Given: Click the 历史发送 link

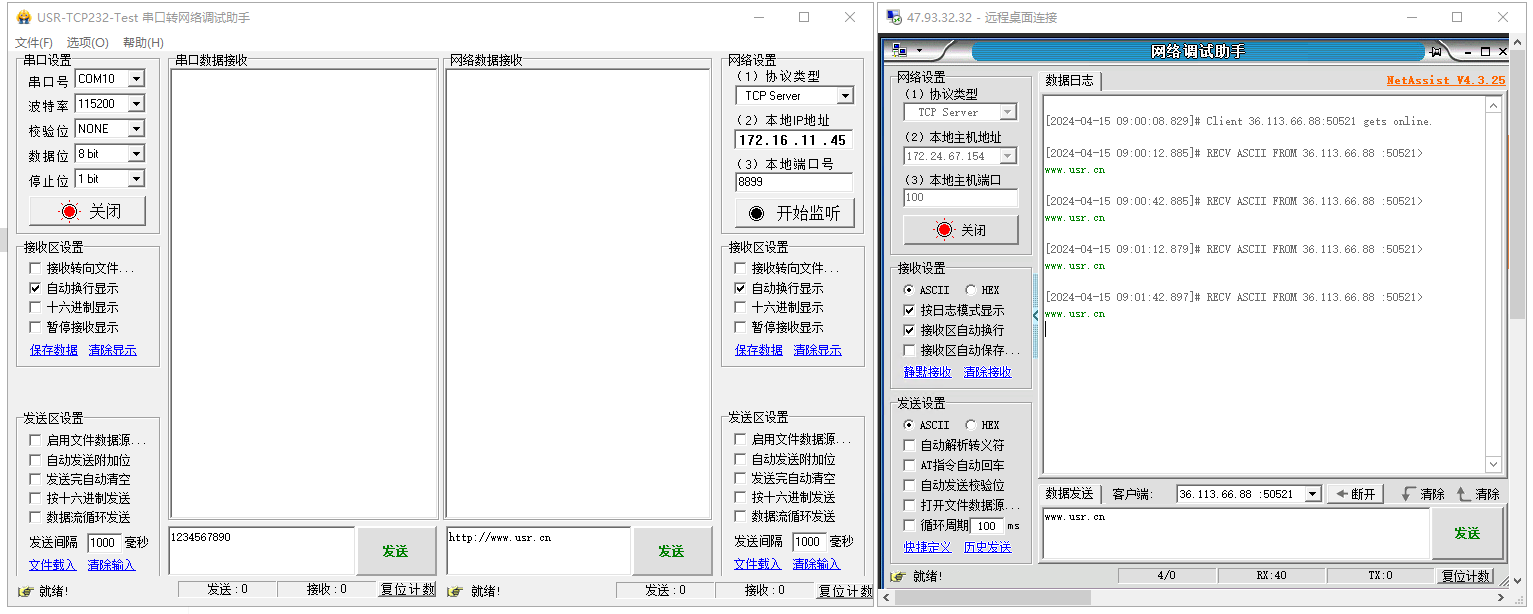Looking at the screenshot, I should [x=986, y=547].
